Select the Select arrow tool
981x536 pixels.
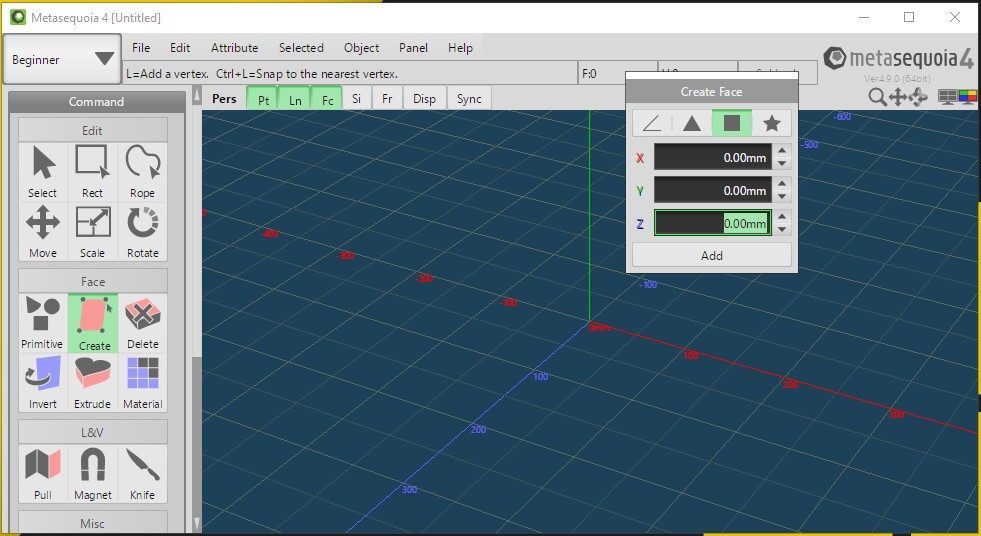click(43, 171)
